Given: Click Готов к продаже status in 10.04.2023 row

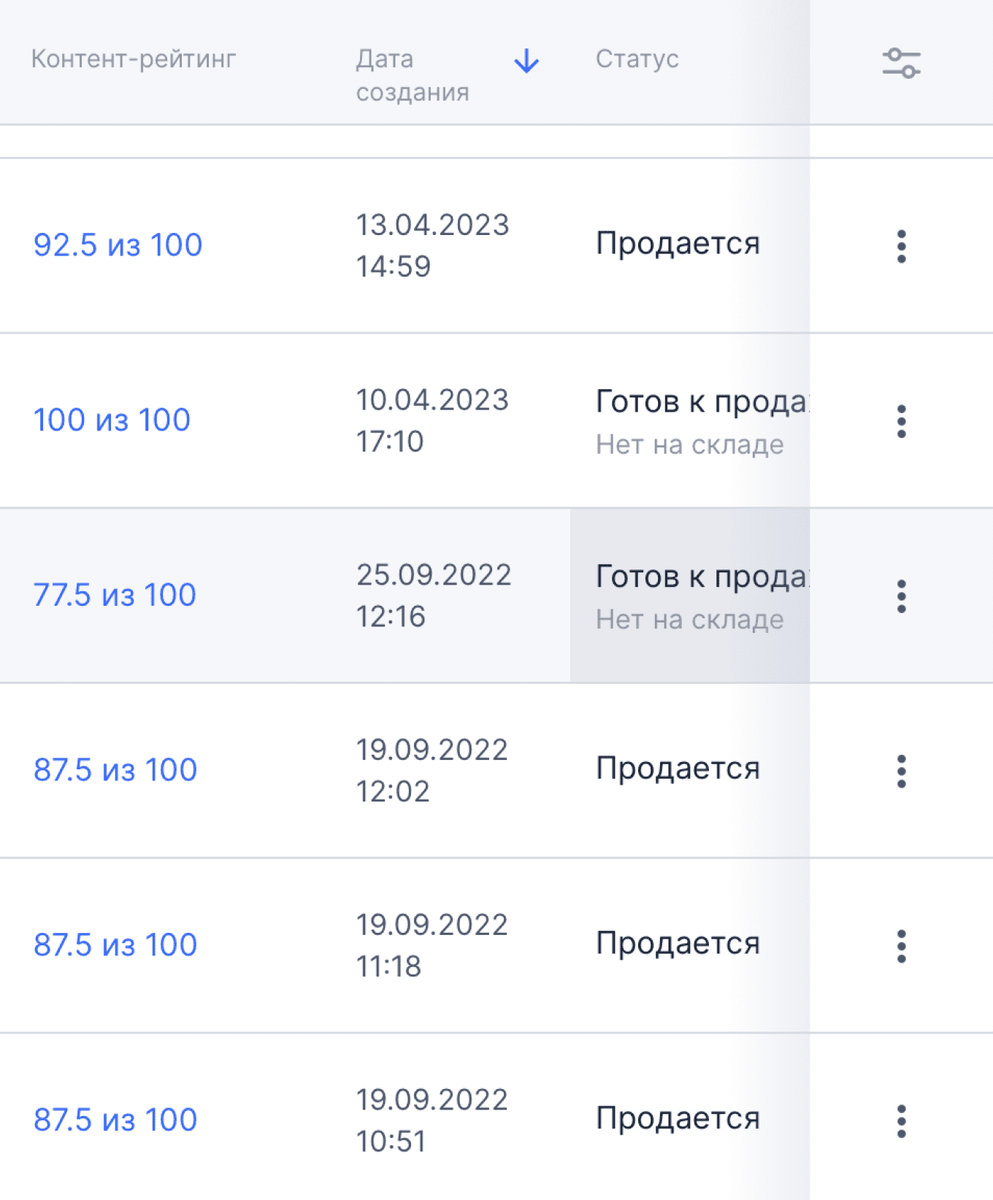Looking at the screenshot, I should (x=702, y=403).
